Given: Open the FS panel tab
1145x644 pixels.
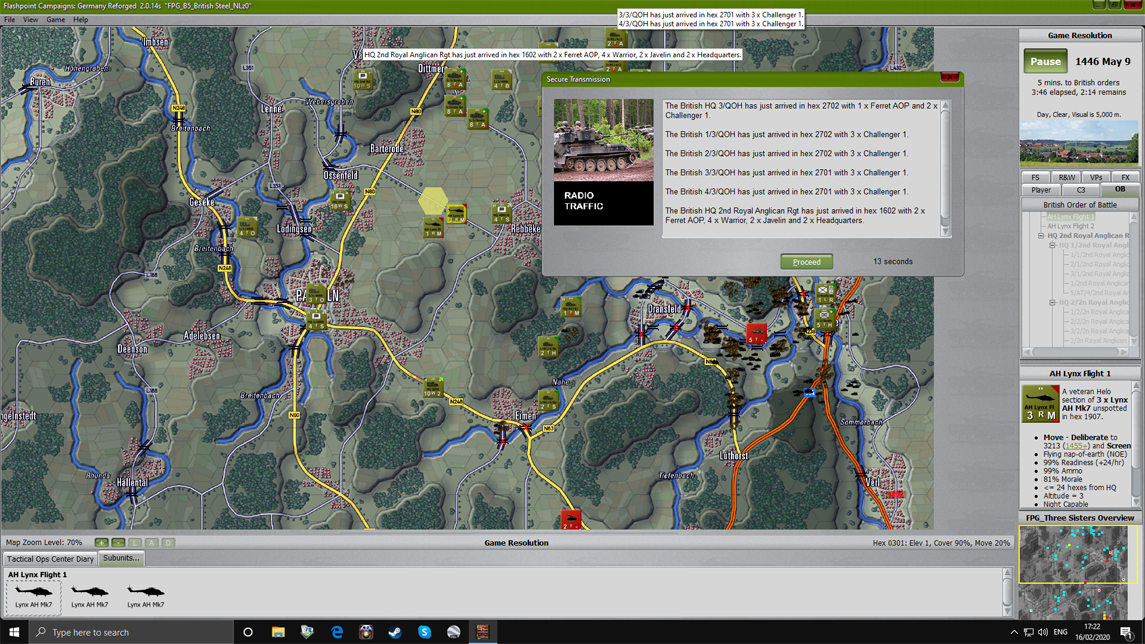Looking at the screenshot, I should [1035, 177].
